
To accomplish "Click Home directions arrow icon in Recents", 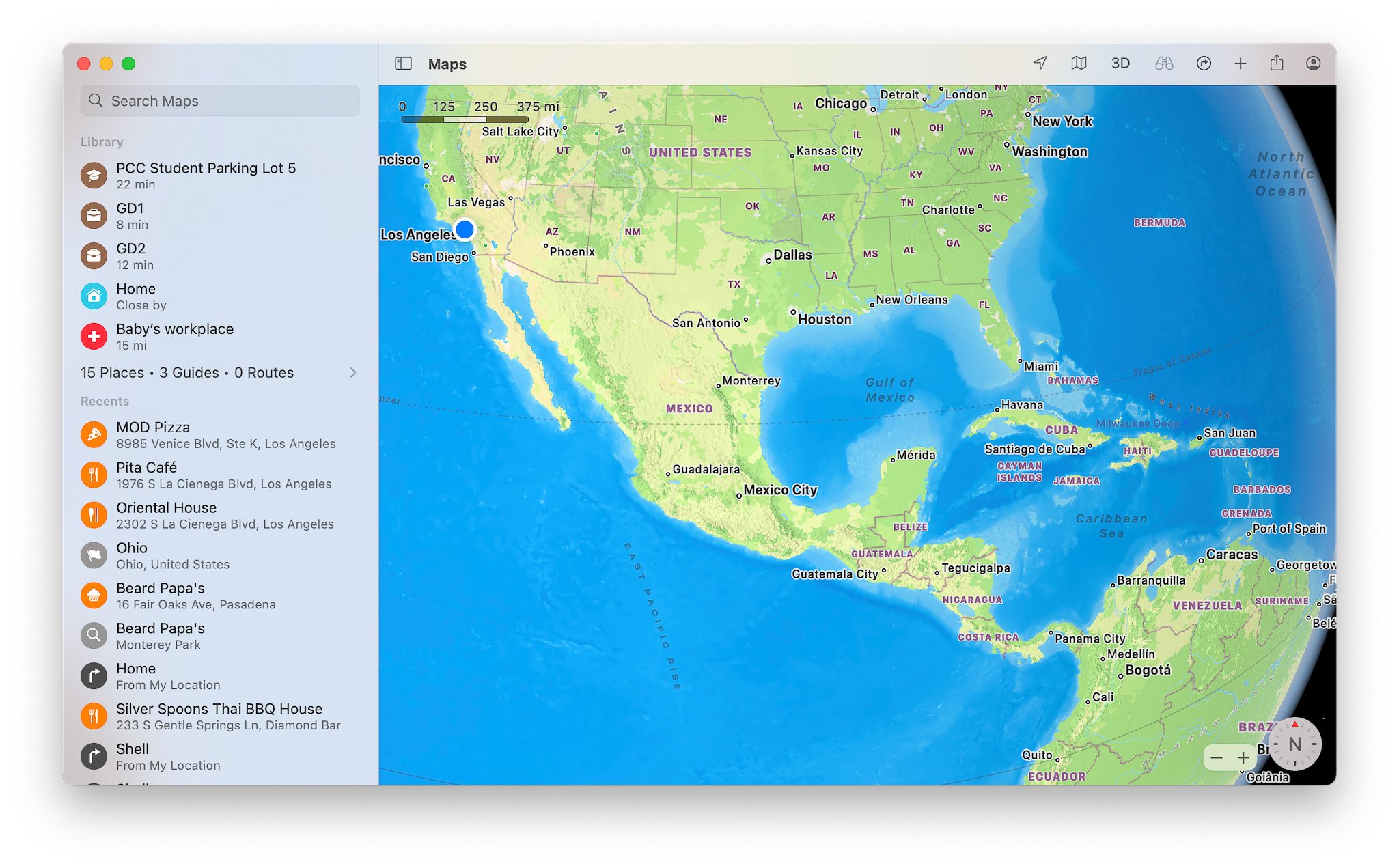I will (94, 677).
